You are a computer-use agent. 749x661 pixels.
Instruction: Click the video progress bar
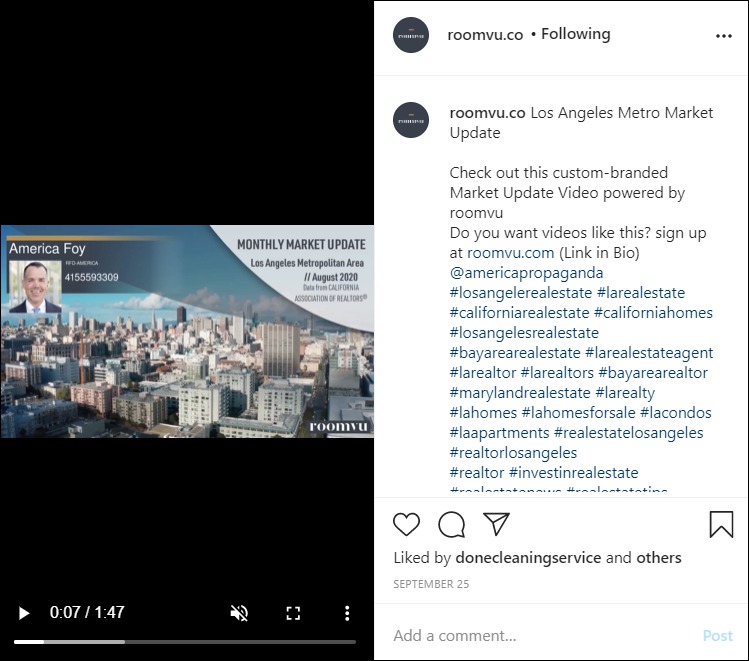point(185,641)
